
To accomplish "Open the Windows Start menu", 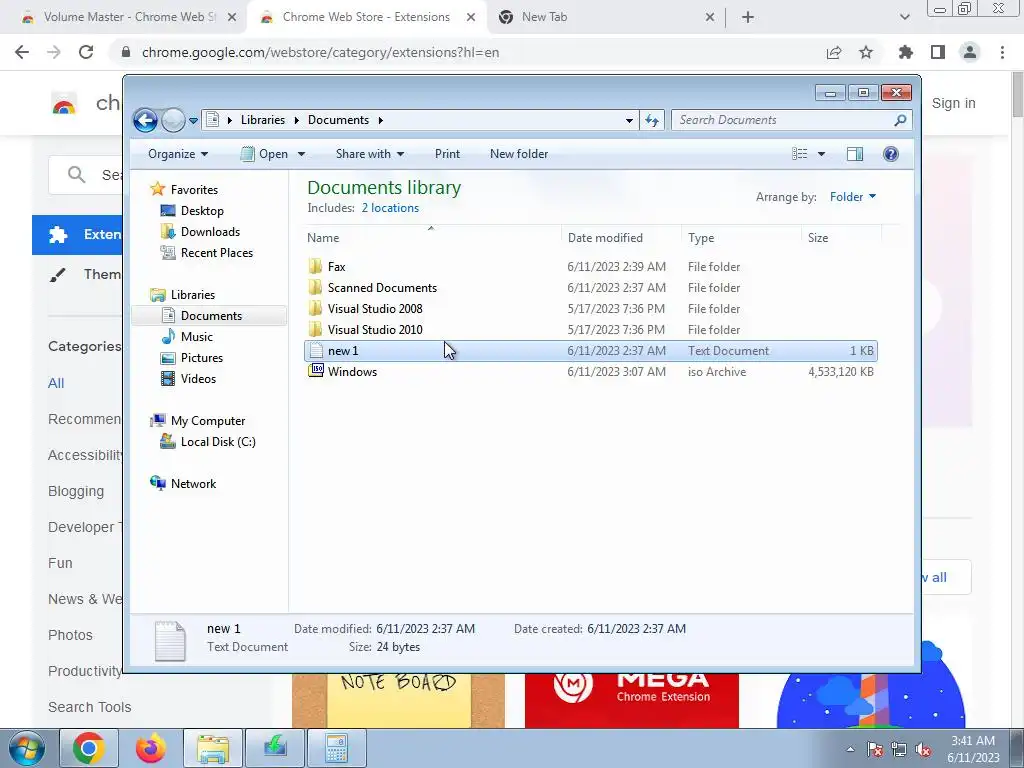I will point(27,748).
